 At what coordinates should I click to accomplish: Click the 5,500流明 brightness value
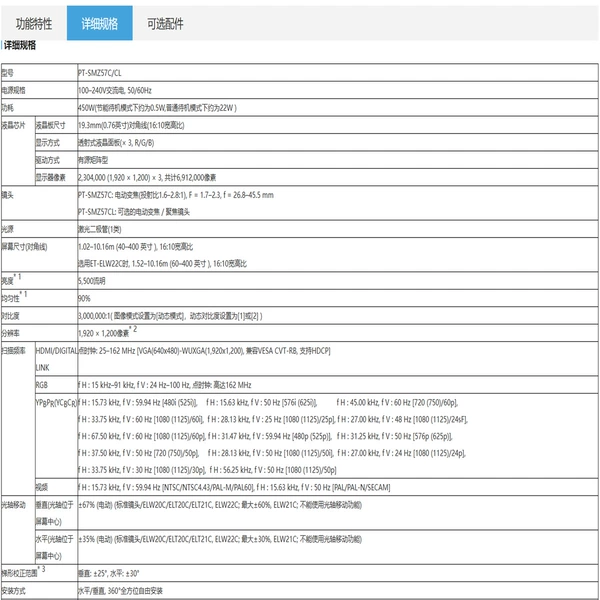pyautogui.click(x=91, y=281)
